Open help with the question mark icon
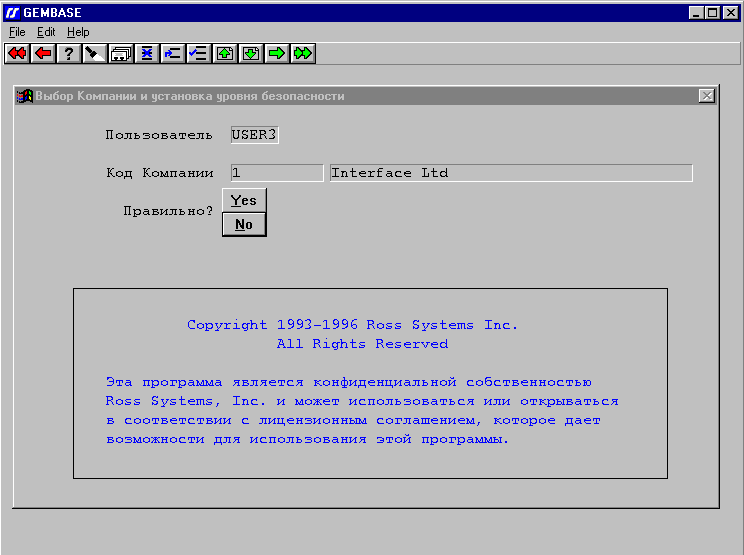 click(x=69, y=53)
